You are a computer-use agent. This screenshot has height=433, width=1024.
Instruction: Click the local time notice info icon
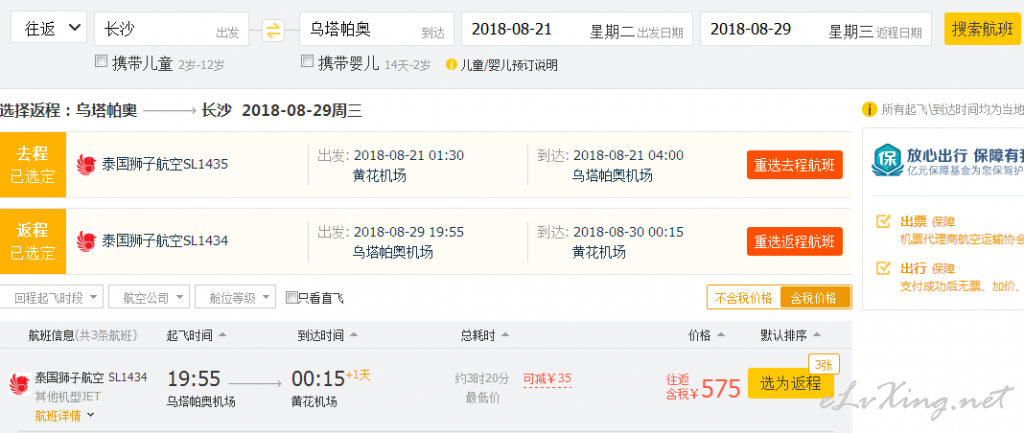click(869, 109)
